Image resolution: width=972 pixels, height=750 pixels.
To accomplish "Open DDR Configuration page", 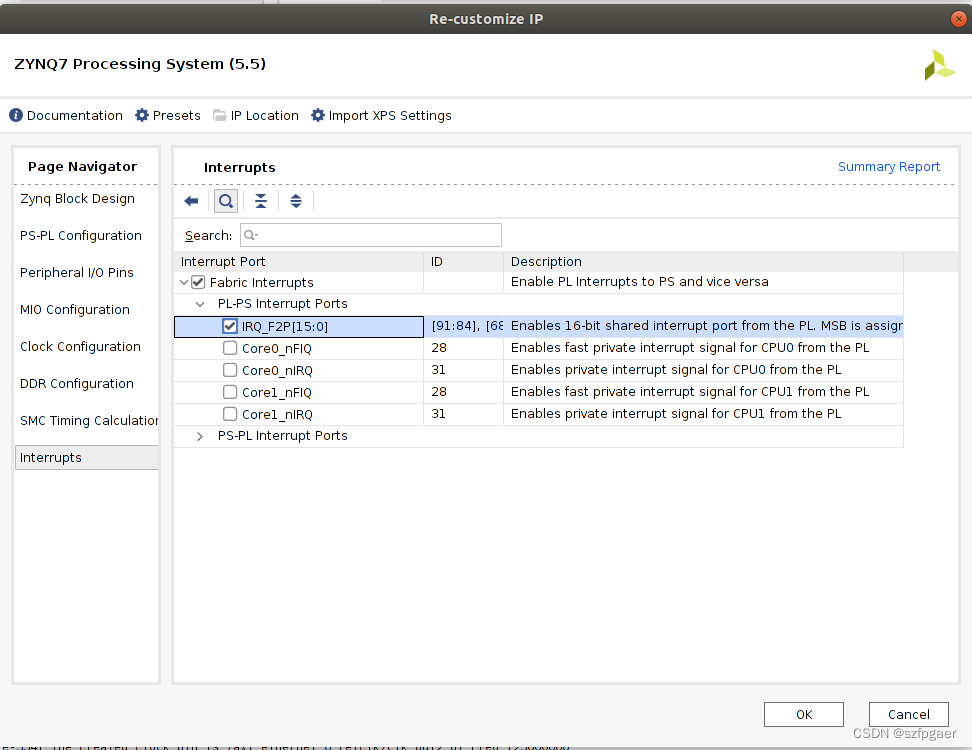I will click(x=77, y=384).
